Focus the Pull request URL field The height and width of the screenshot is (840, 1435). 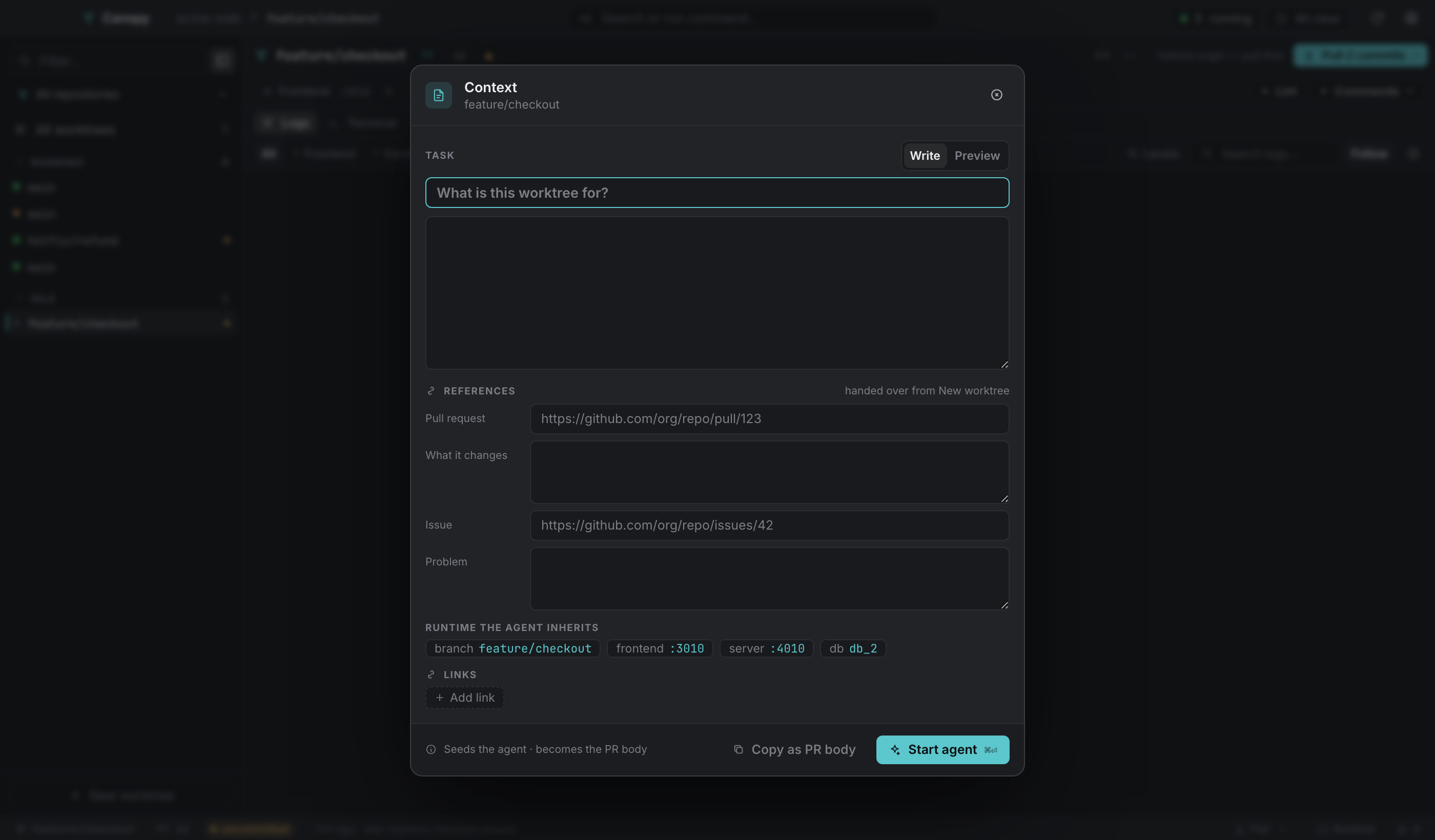(x=769, y=419)
